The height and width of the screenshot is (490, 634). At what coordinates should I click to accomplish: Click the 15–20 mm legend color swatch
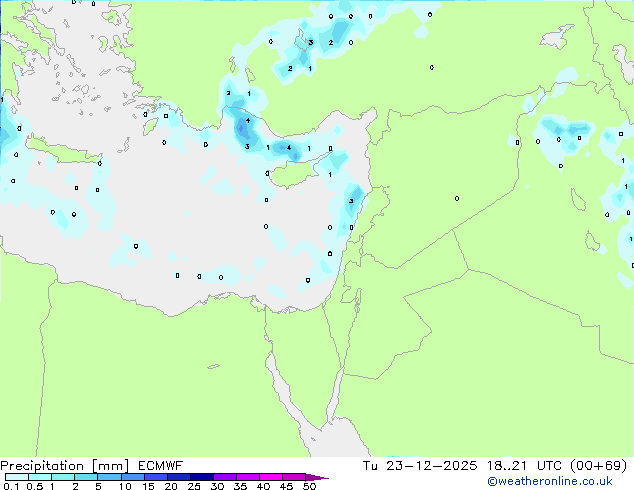(x=156, y=477)
